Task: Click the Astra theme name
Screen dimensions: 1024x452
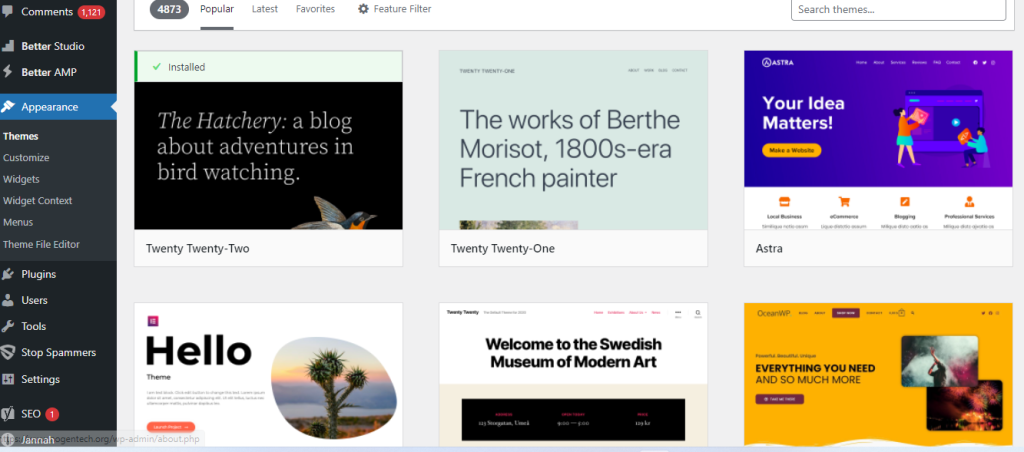Action: [769, 249]
